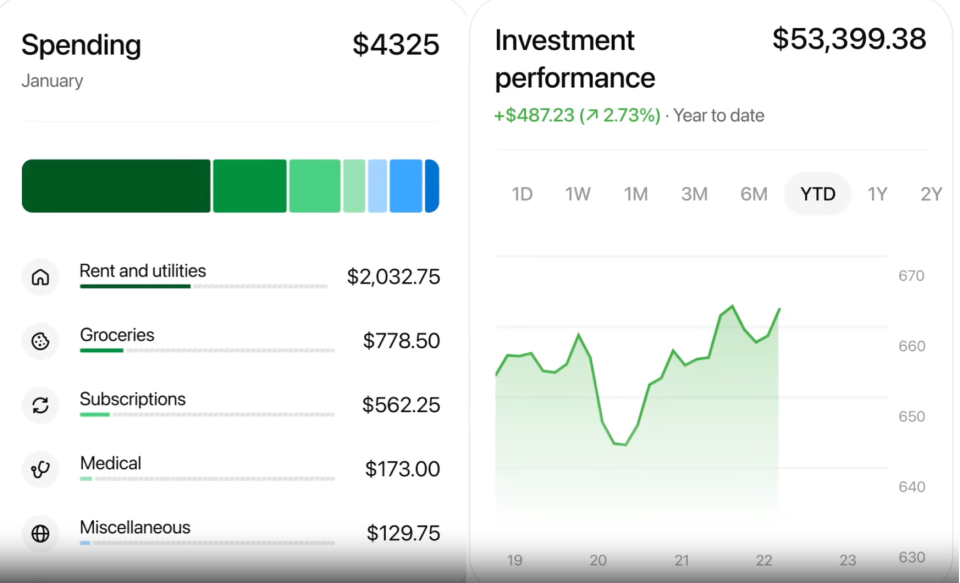Open the Medical category label
The height and width of the screenshot is (583, 960).
[111, 464]
